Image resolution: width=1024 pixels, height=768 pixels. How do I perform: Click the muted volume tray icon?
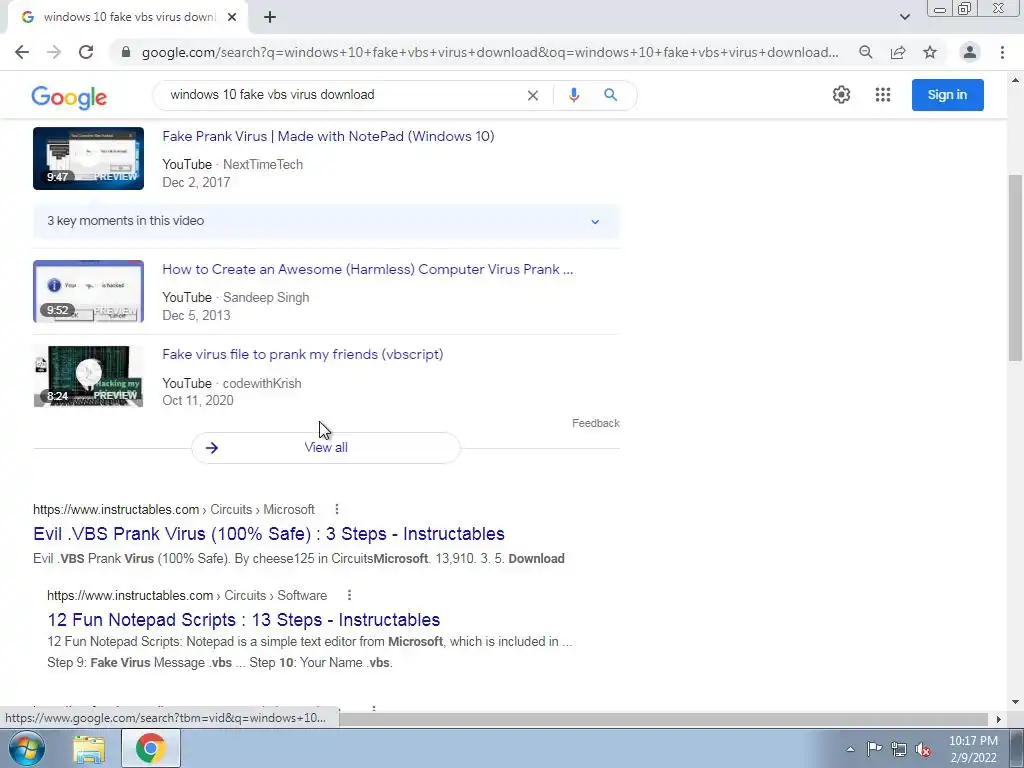tap(923, 749)
